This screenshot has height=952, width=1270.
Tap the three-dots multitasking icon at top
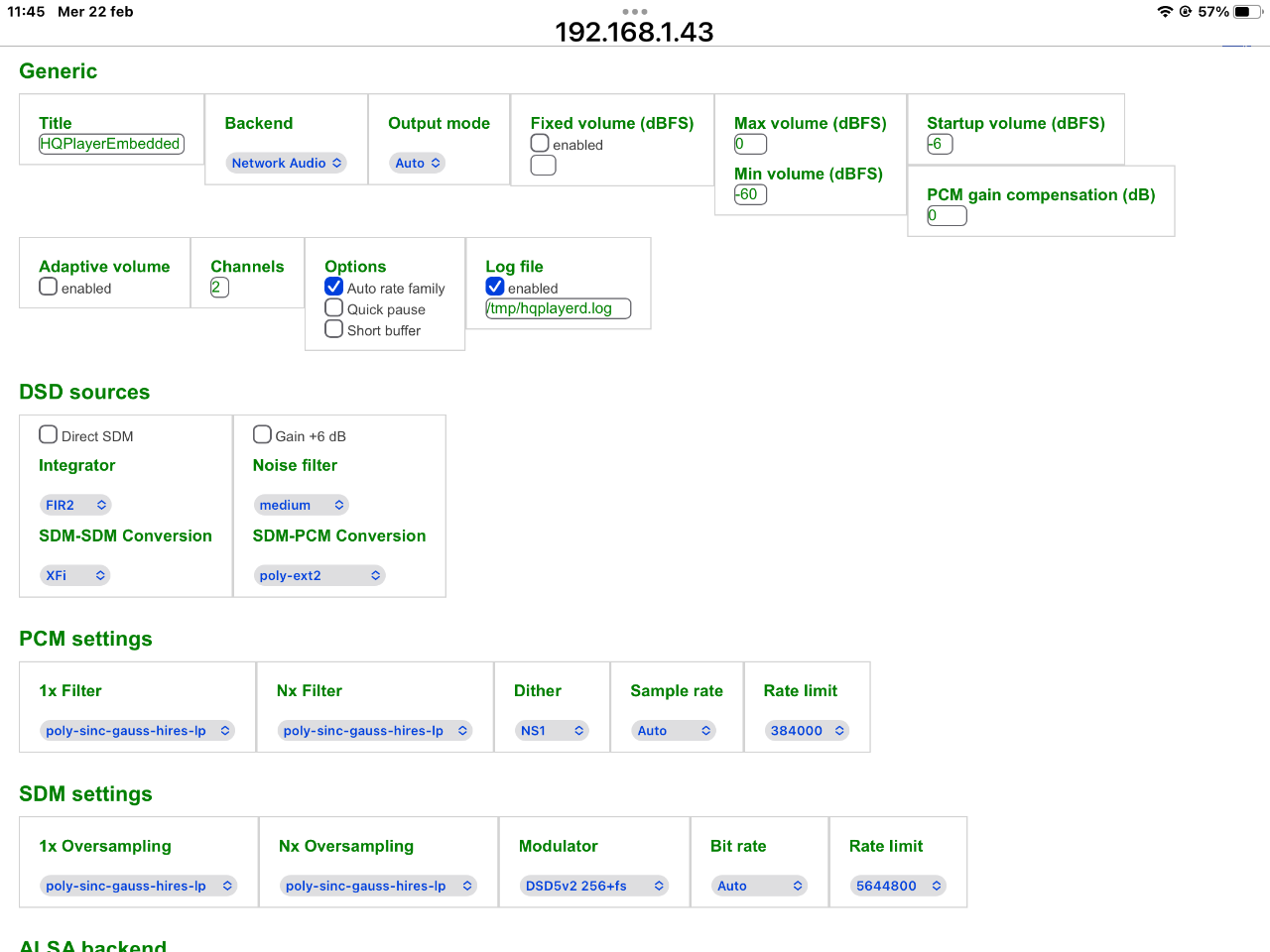click(635, 12)
